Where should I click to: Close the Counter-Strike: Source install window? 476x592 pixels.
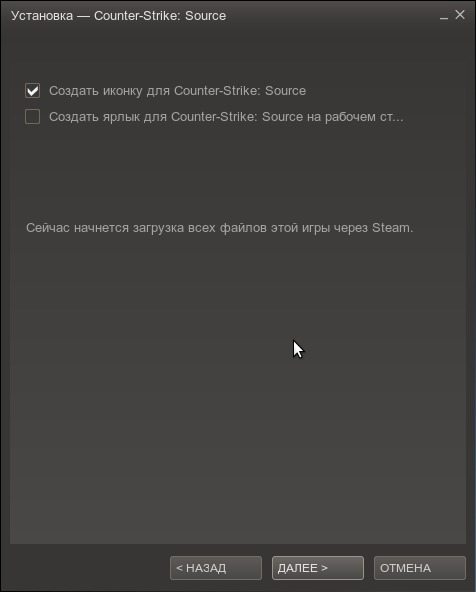pyautogui.click(x=460, y=15)
